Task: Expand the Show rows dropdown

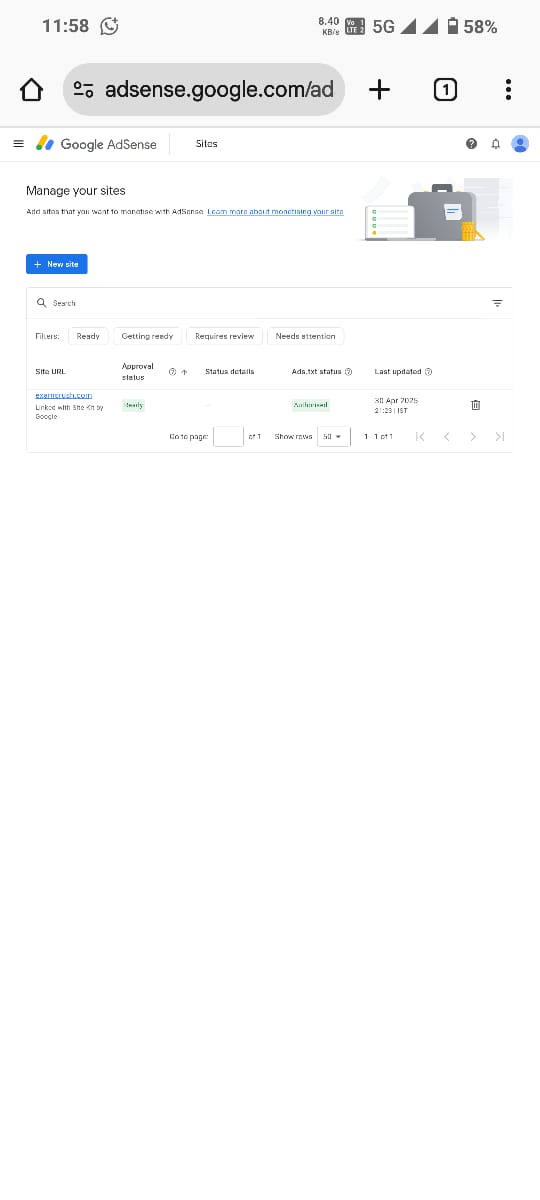Action: point(333,437)
